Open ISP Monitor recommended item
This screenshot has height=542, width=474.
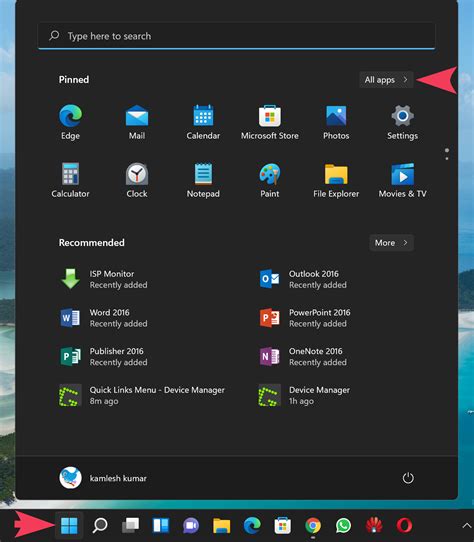104,279
